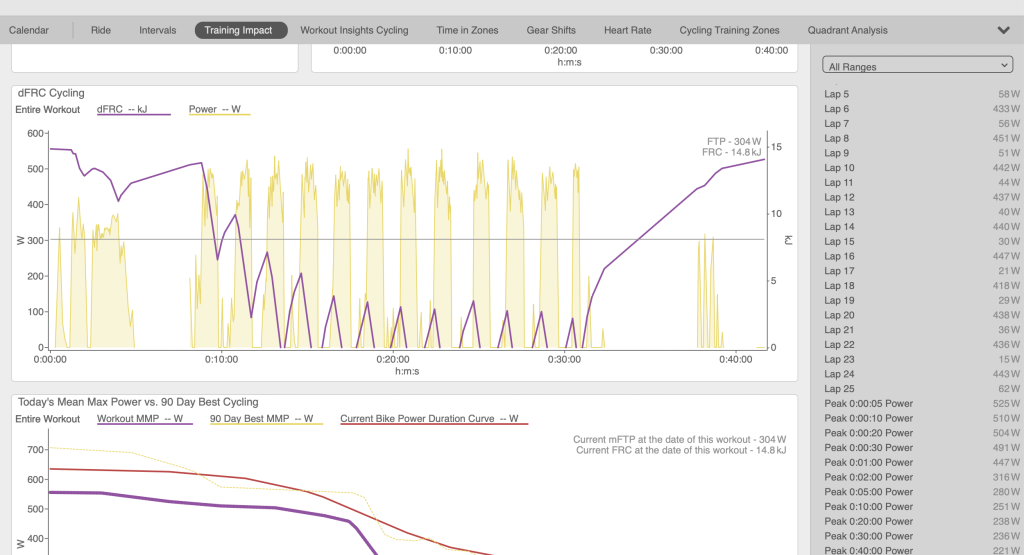
Task: Select Peak 0:00:05 Power range
Action: pos(921,404)
